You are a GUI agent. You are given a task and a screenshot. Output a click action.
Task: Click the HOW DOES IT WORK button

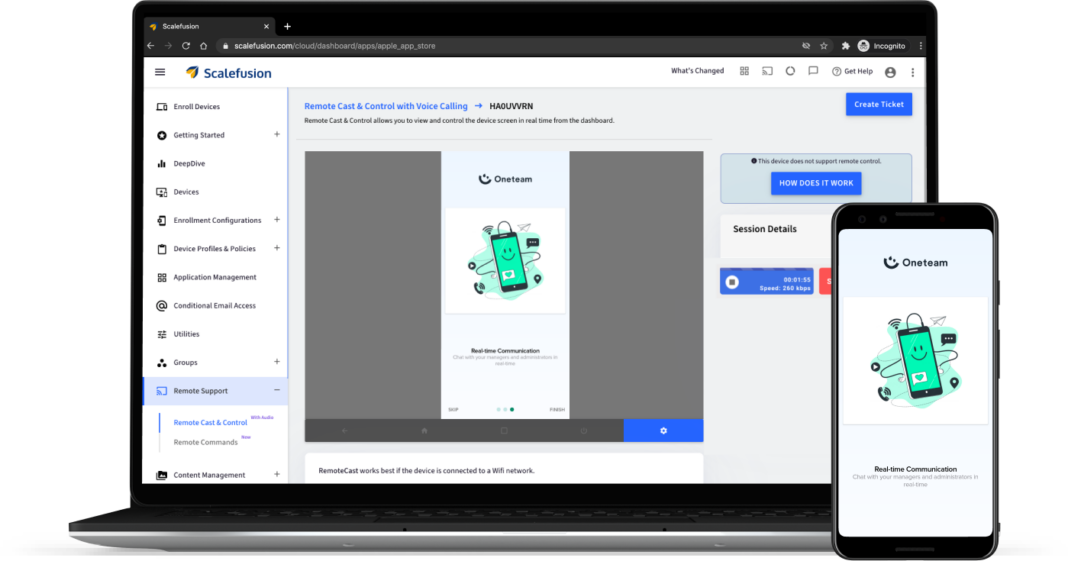click(x=816, y=183)
